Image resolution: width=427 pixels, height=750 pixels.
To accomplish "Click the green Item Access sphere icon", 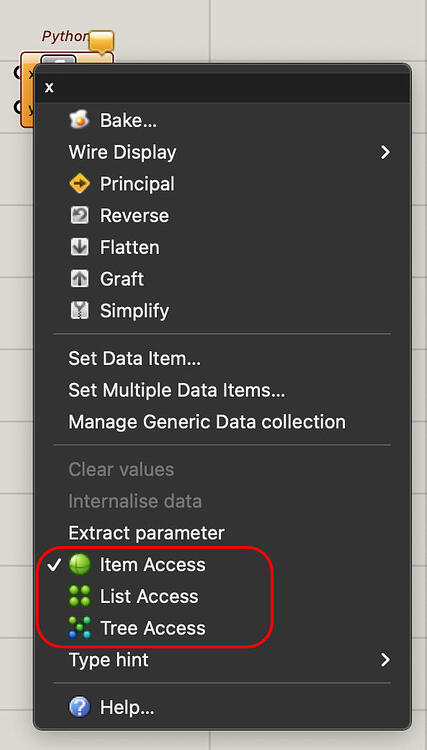I will [79, 565].
